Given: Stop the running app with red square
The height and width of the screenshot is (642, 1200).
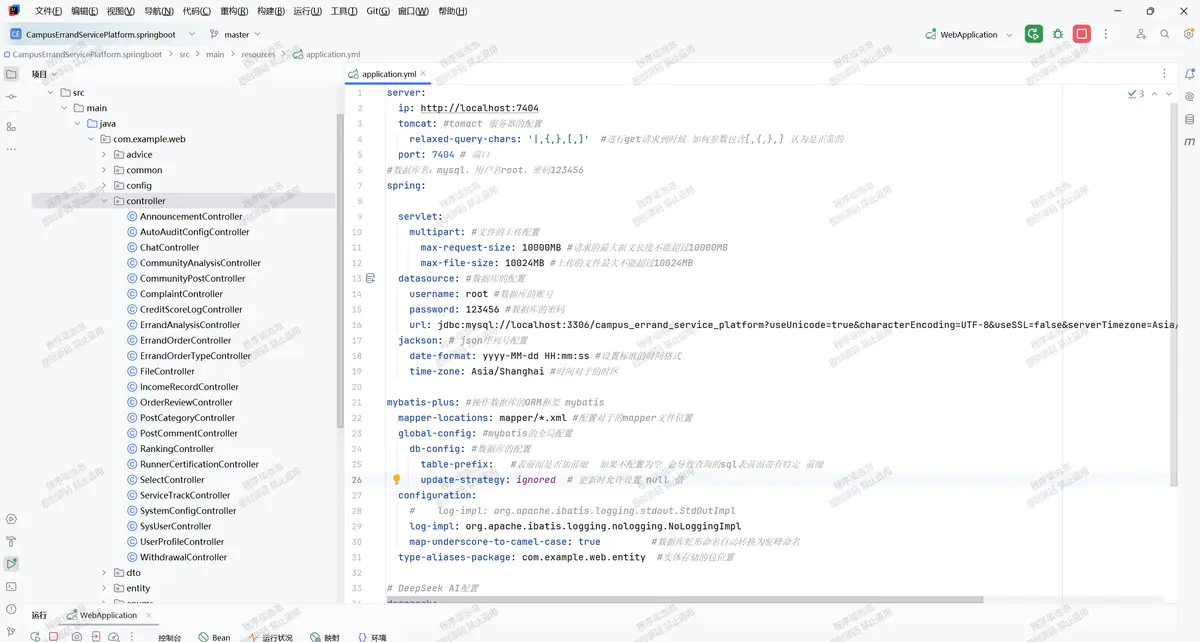Looking at the screenshot, I should [1081, 34].
